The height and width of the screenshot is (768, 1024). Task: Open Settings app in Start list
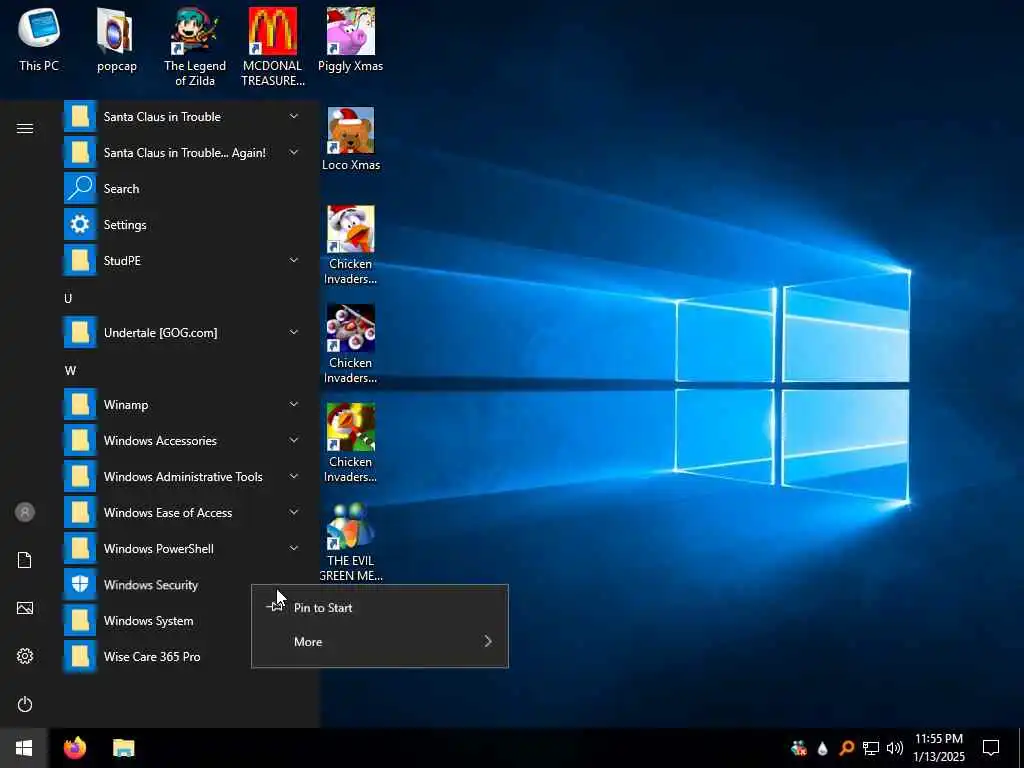pyautogui.click(x=182, y=225)
